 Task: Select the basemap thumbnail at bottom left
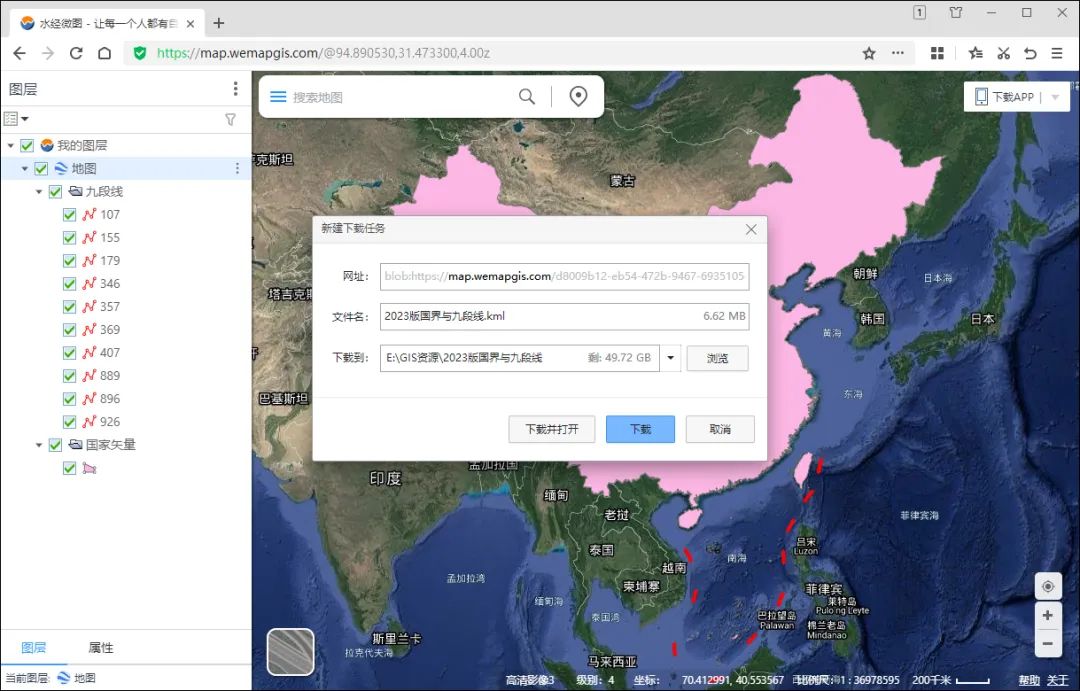pos(289,652)
